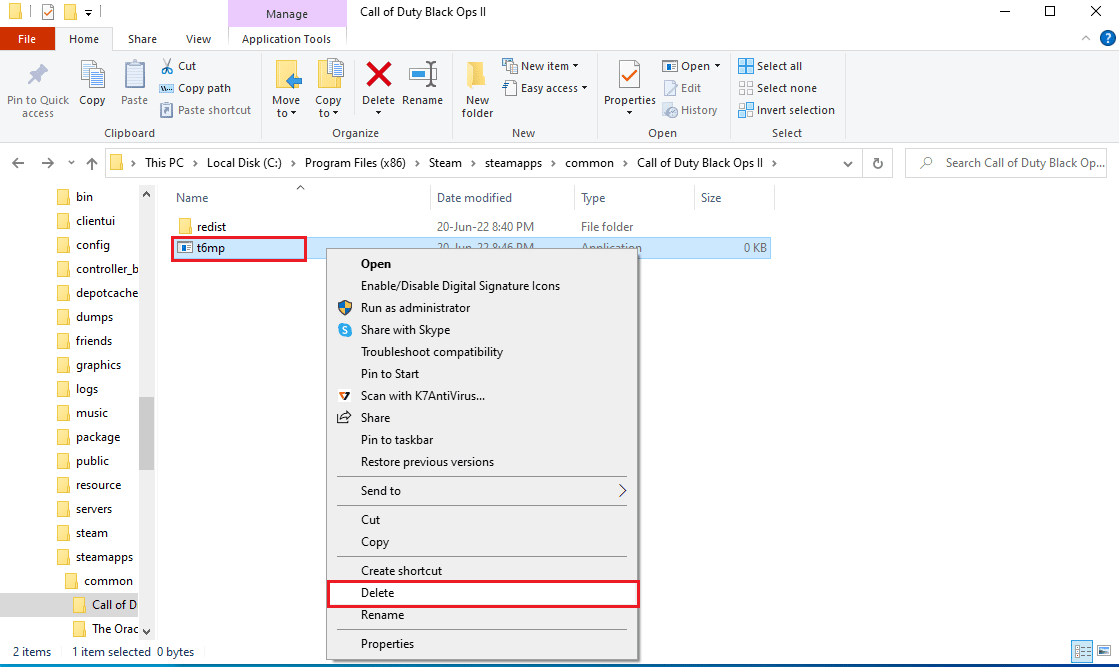Switch to the Share ribbon tab
1119x667 pixels.
coord(142,39)
